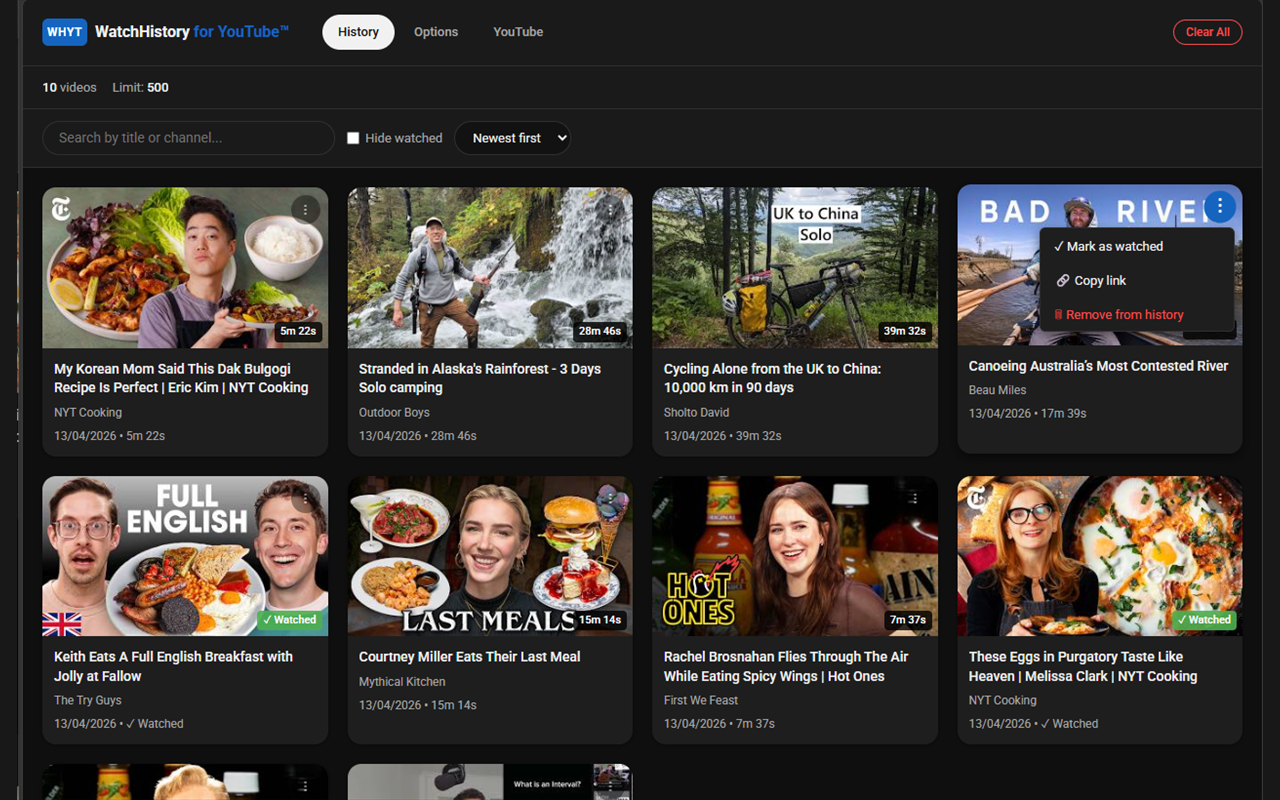Viewport: 1280px width, 800px height.
Task: Open three-dot menu on Last Meals video
Action: [610, 497]
